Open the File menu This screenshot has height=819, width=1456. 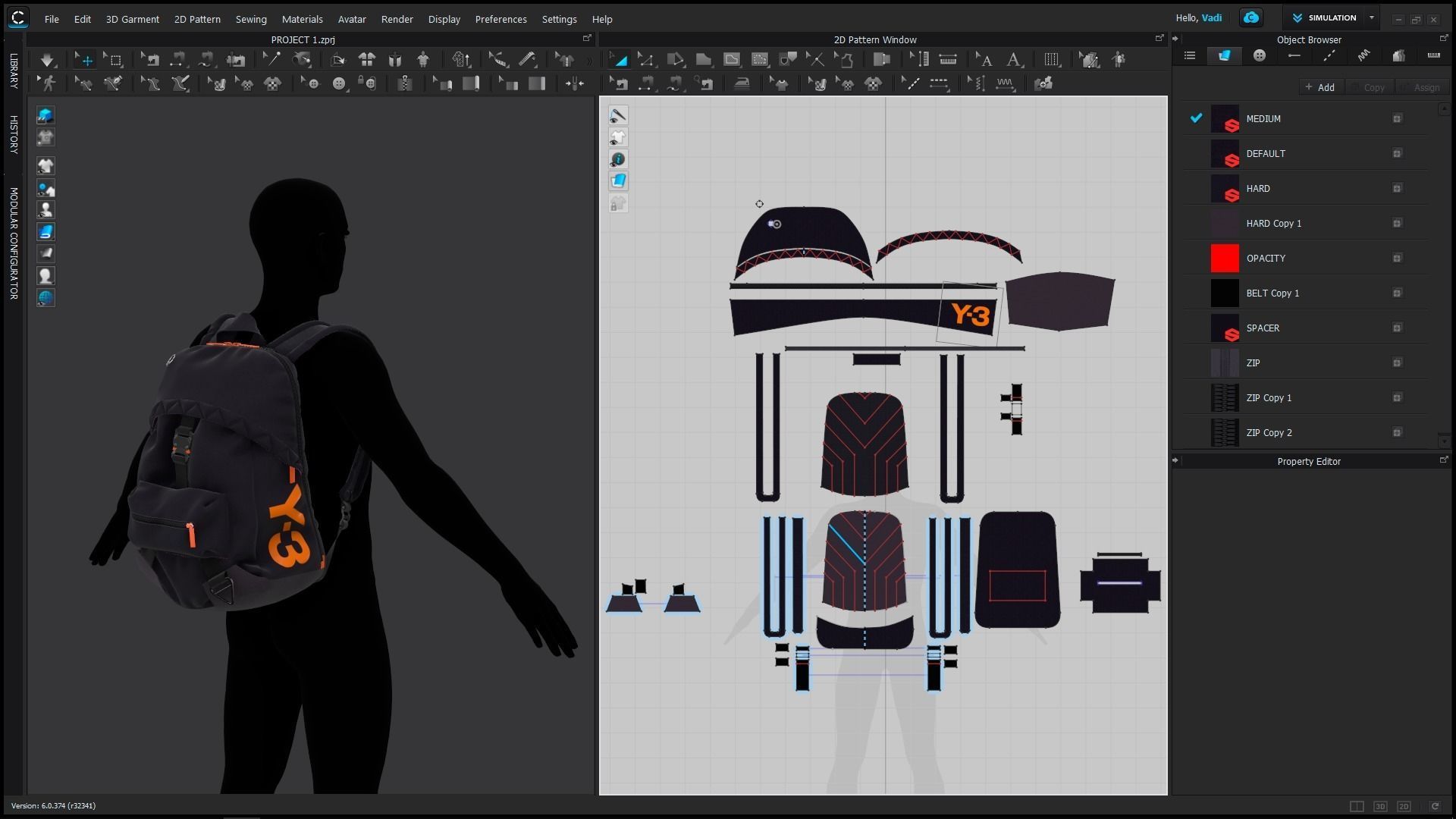[x=52, y=19]
